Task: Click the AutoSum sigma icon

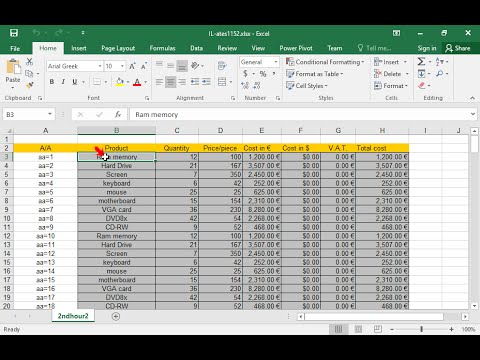Action: [421, 62]
